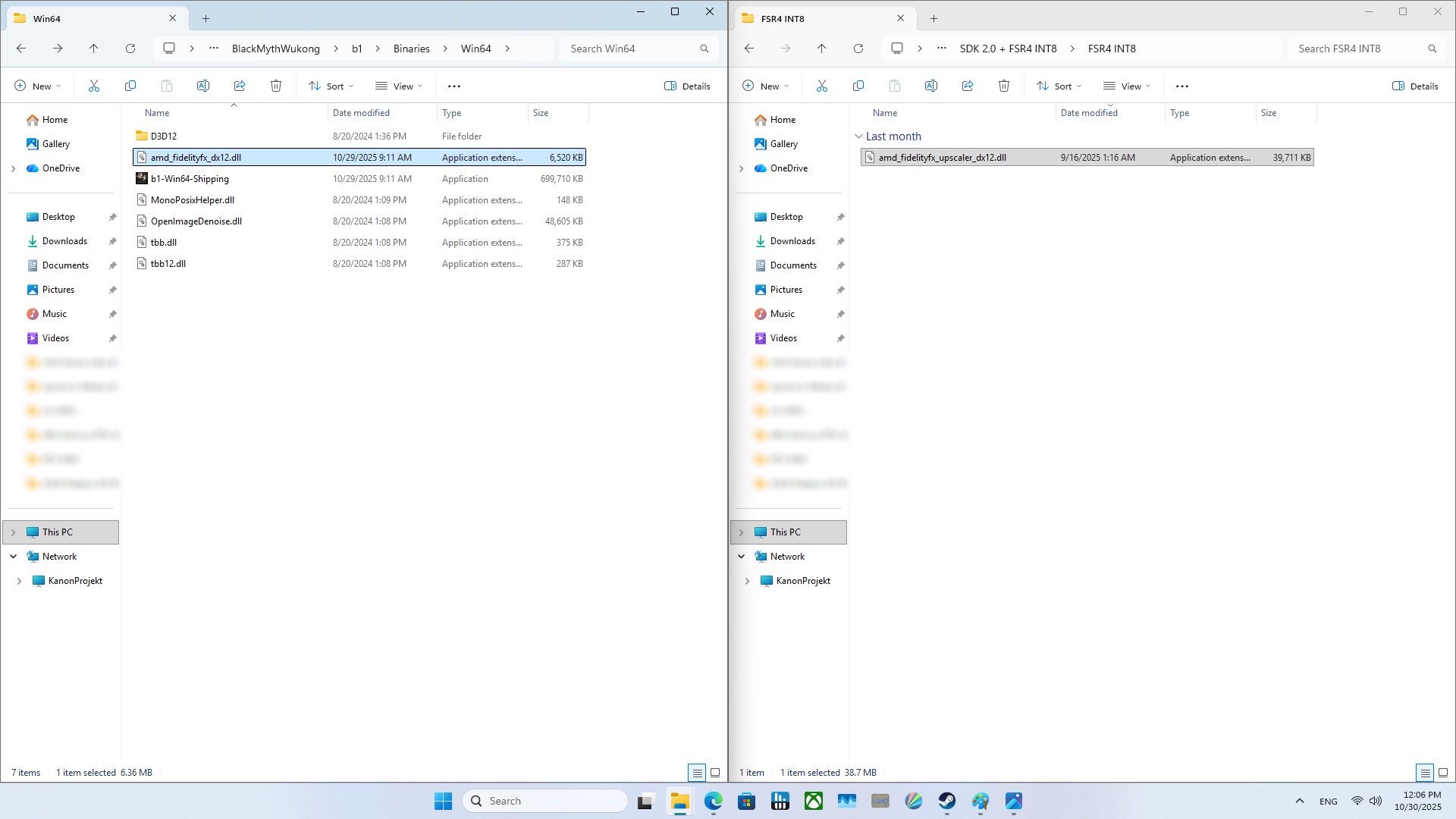Open Downloads in Win64 navigation pane
Screen dimensions: 1456x819
point(64,241)
